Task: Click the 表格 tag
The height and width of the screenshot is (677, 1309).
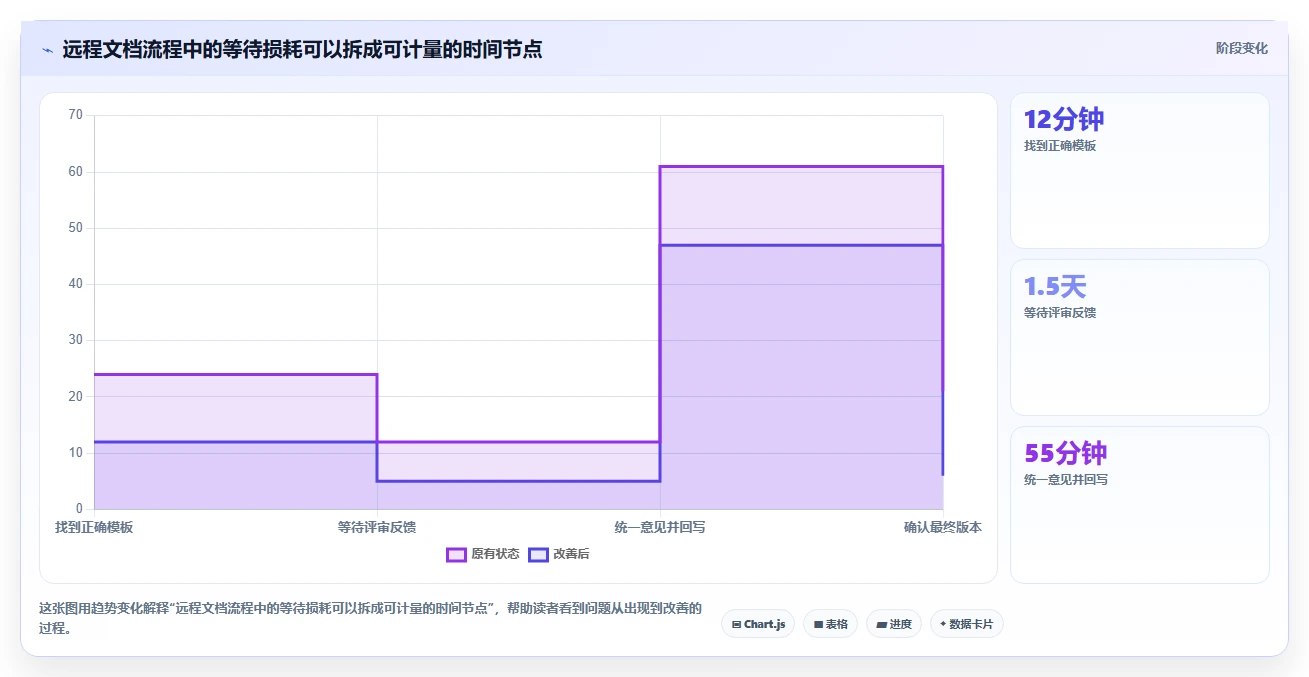Action: pos(830,624)
